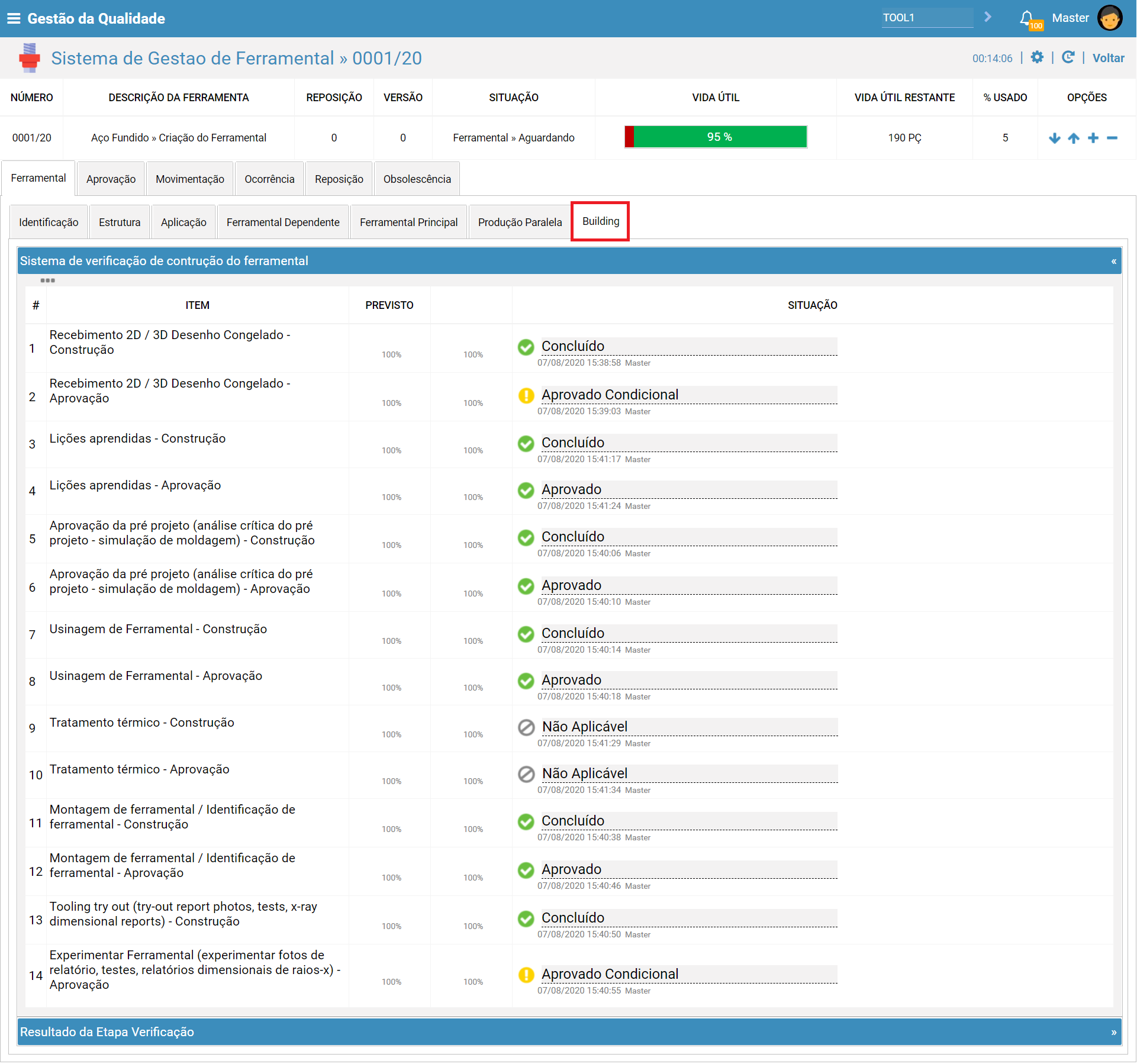Click the green check icon of item 7

(526, 634)
